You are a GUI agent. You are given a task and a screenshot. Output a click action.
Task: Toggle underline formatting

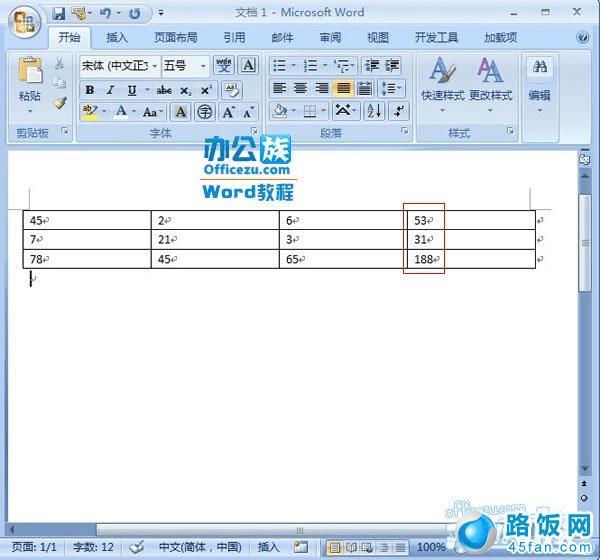point(132,90)
